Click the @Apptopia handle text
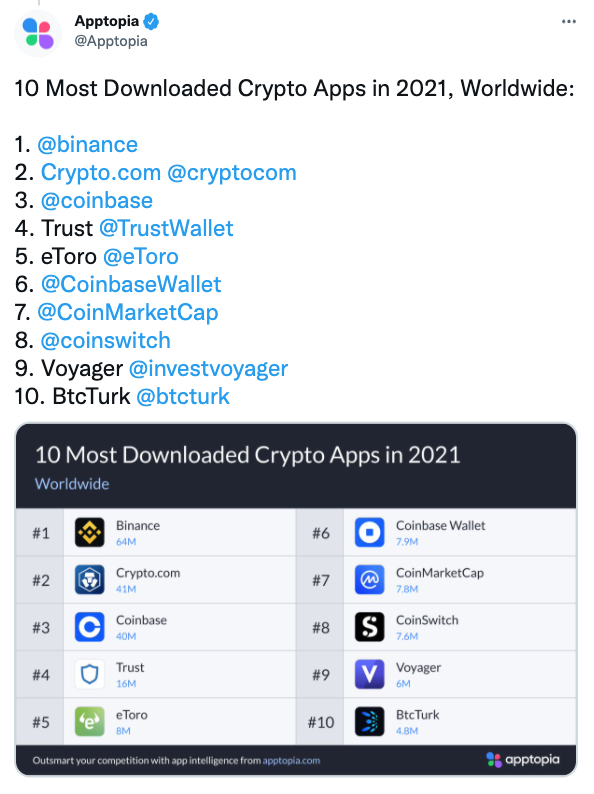Screen dimensions: 594x794 pos(111,41)
